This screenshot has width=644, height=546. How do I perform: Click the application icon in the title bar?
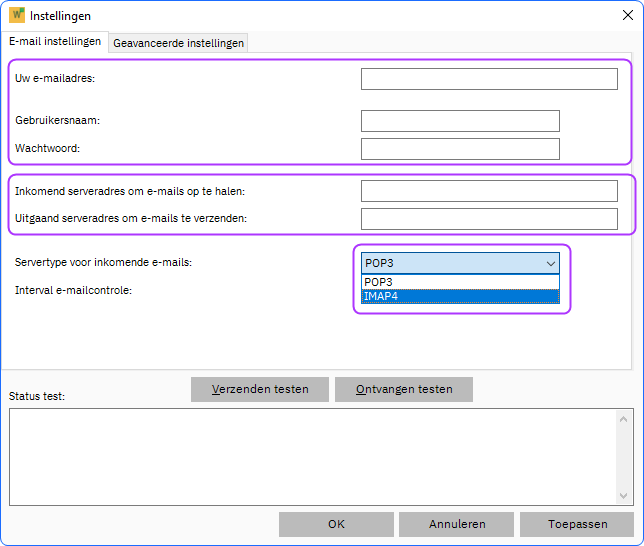click(16, 16)
